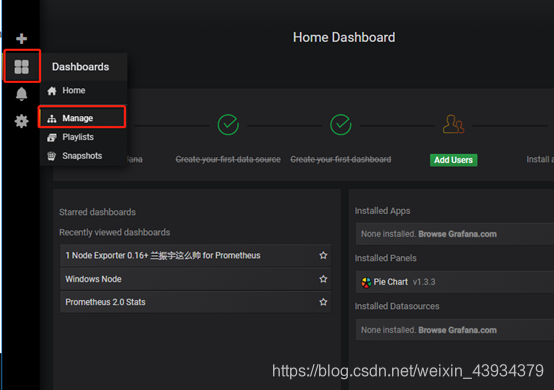Click the Installed Panels heading
The width and height of the screenshot is (554, 390).
pyautogui.click(x=385, y=258)
